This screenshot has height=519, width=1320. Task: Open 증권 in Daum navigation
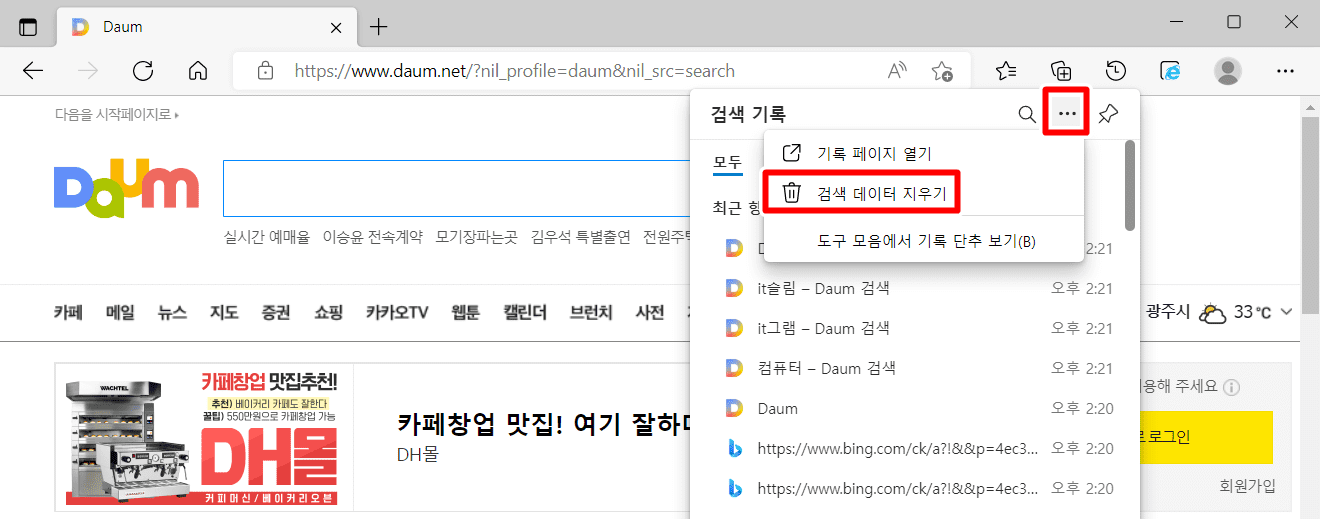(276, 313)
